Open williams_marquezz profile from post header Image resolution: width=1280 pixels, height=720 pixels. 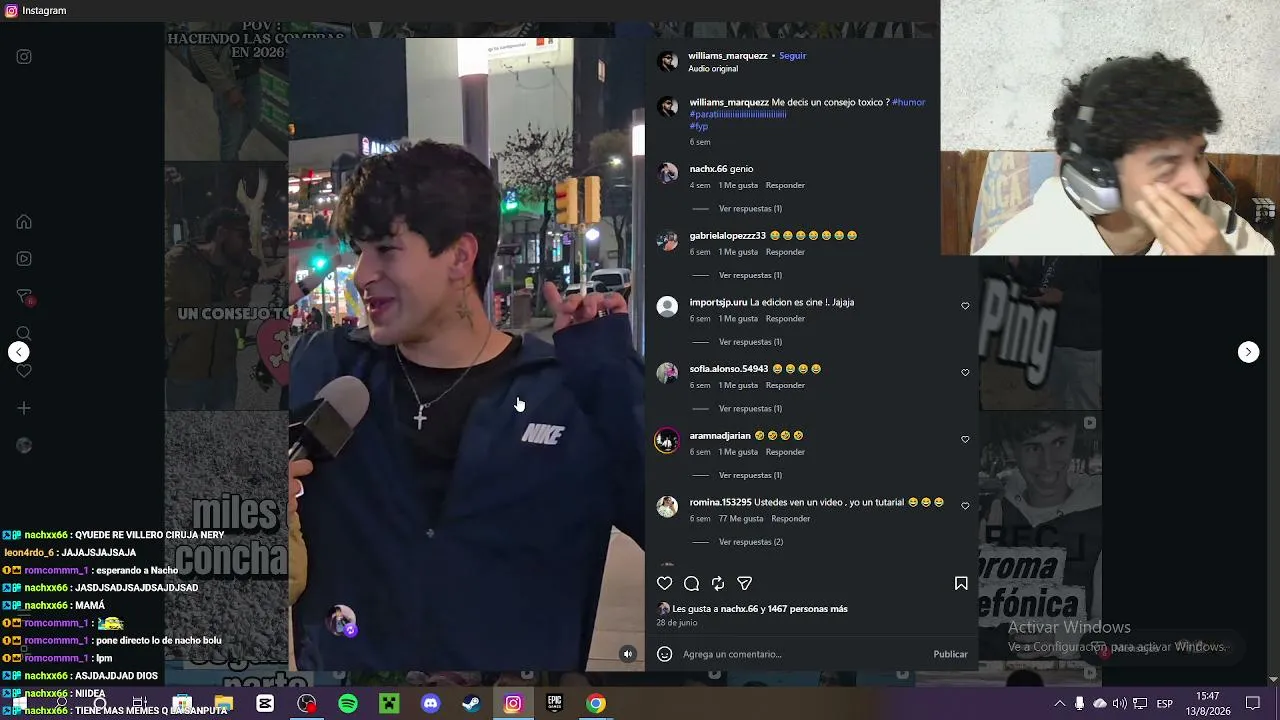point(728,56)
